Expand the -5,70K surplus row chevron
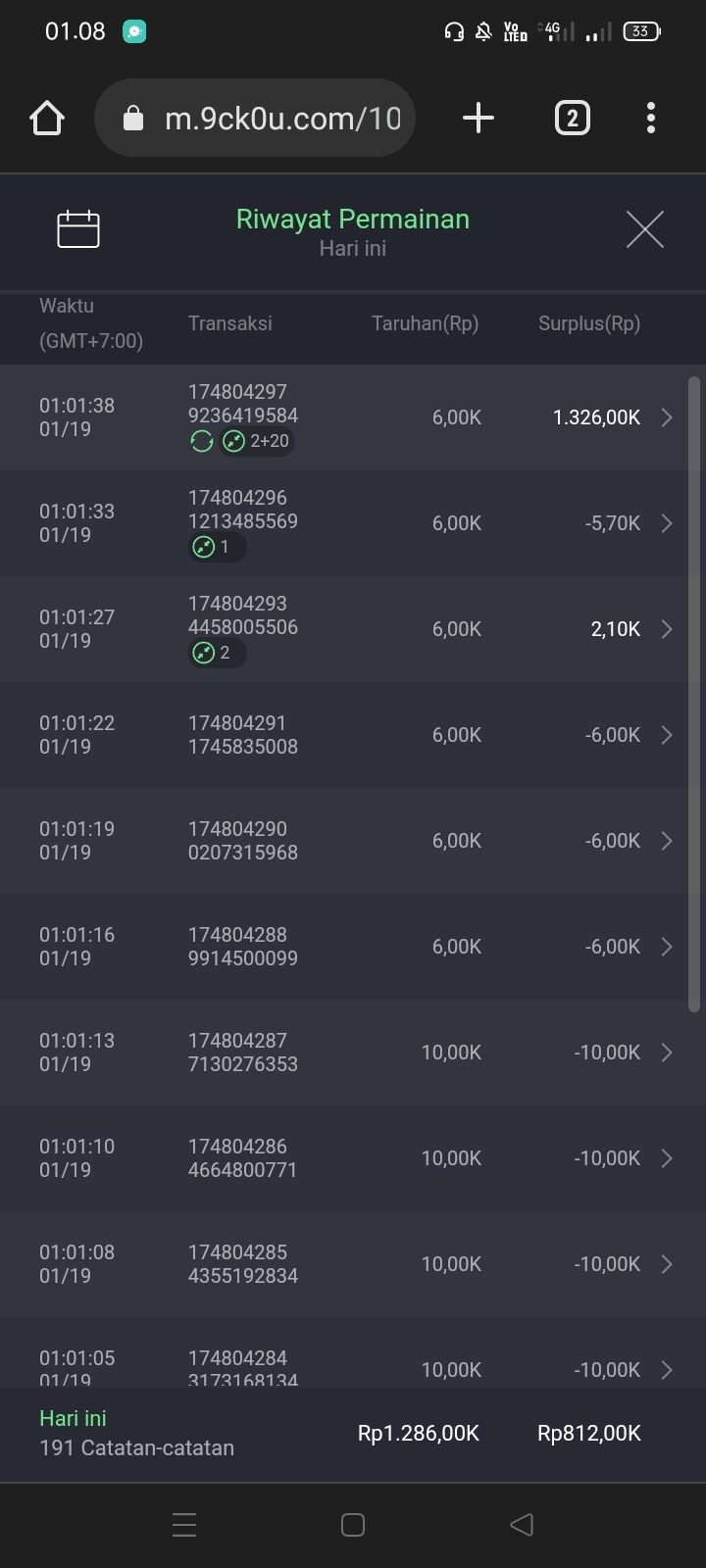The width and height of the screenshot is (706, 1568). coord(667,523)
